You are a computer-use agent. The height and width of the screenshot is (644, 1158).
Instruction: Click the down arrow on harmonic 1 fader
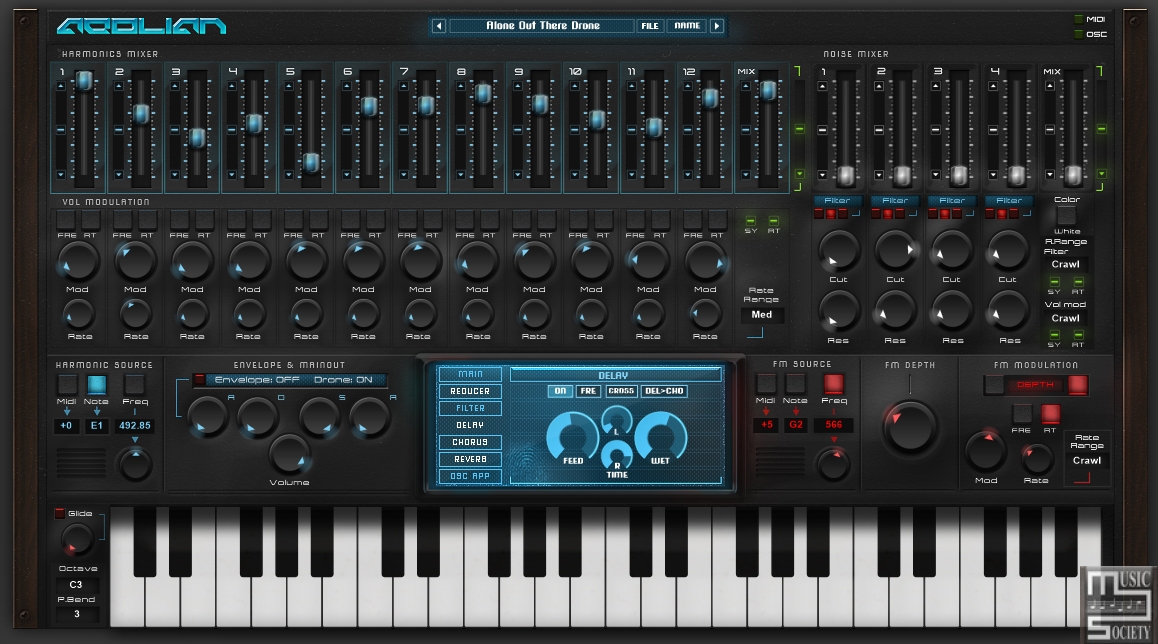tap(61, 175)
